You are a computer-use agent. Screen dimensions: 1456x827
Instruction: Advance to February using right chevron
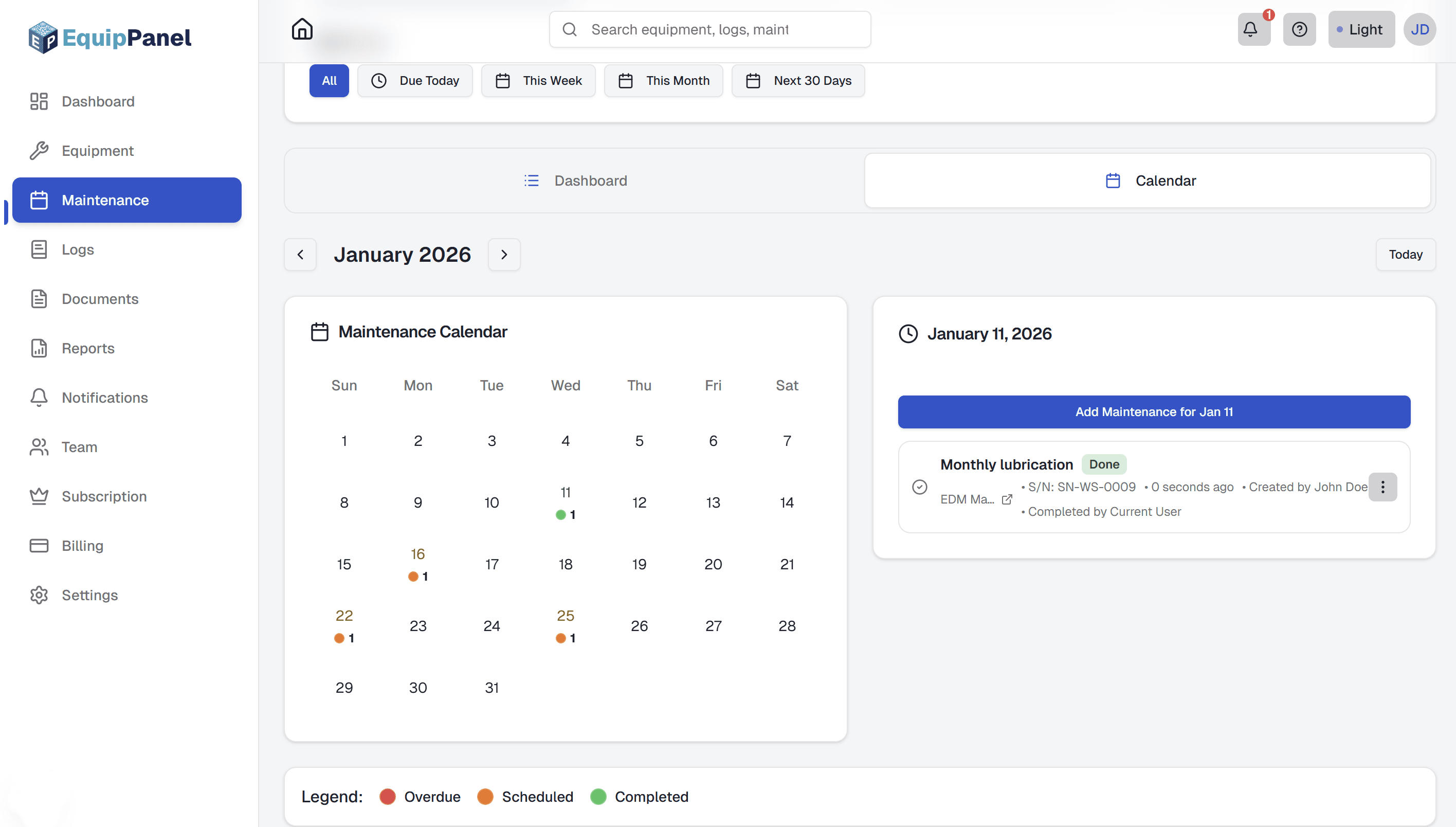[x=504, y=255]
